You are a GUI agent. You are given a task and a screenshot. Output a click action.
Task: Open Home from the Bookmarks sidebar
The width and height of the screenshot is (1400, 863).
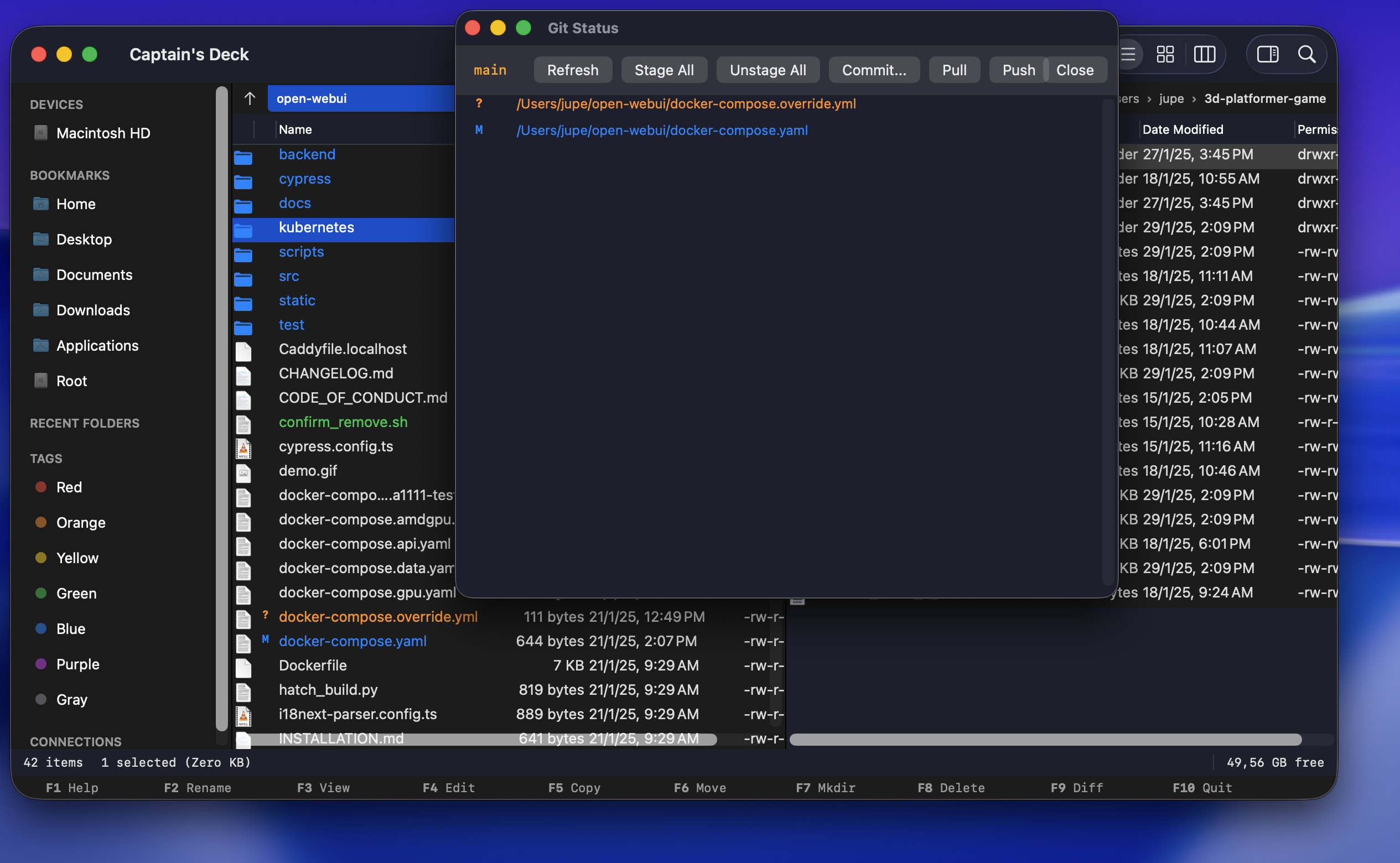tap(76, 204)
